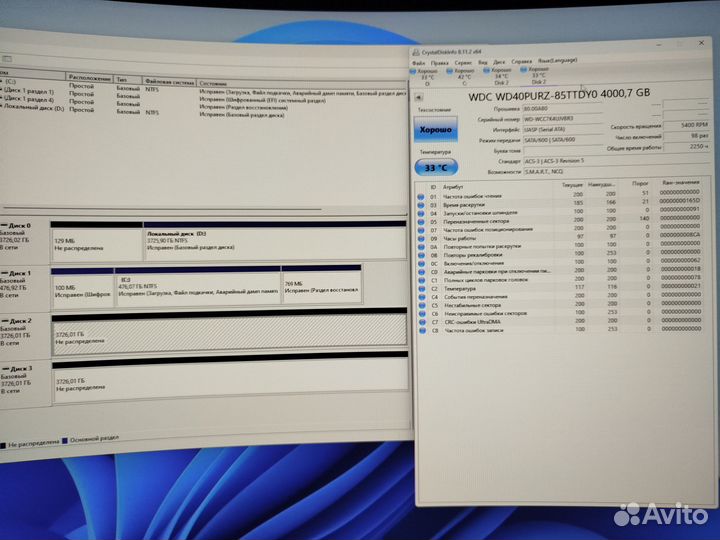This screenshot has height=540, width=720.
Task: Click the 33 °C temperature button
Action: pos(435,167)
